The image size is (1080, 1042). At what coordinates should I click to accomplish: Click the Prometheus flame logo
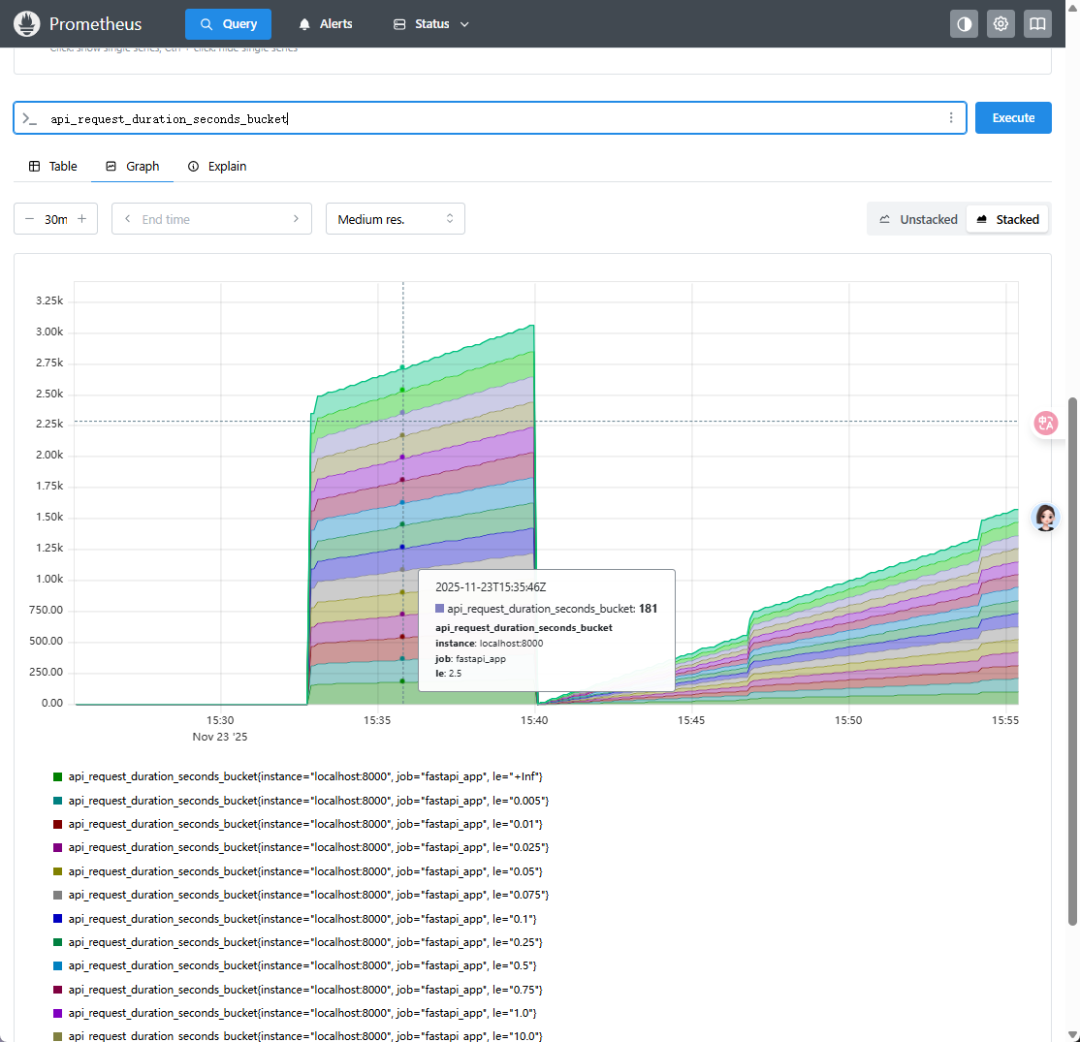tap(27, 24)
